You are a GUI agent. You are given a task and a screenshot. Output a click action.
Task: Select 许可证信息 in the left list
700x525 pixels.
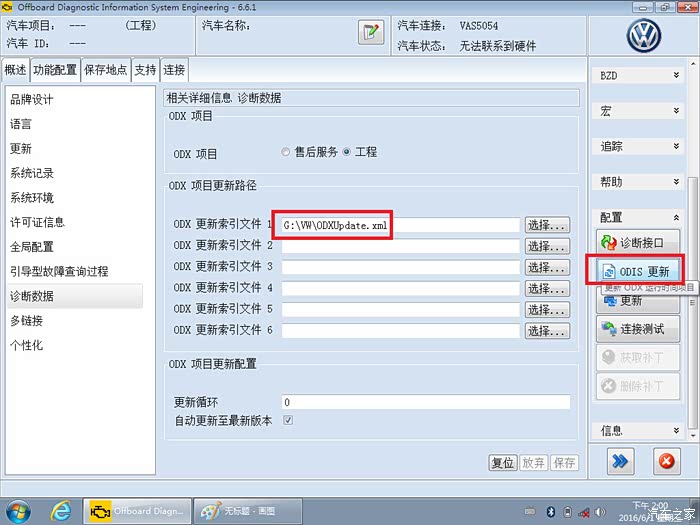point(75,222)
